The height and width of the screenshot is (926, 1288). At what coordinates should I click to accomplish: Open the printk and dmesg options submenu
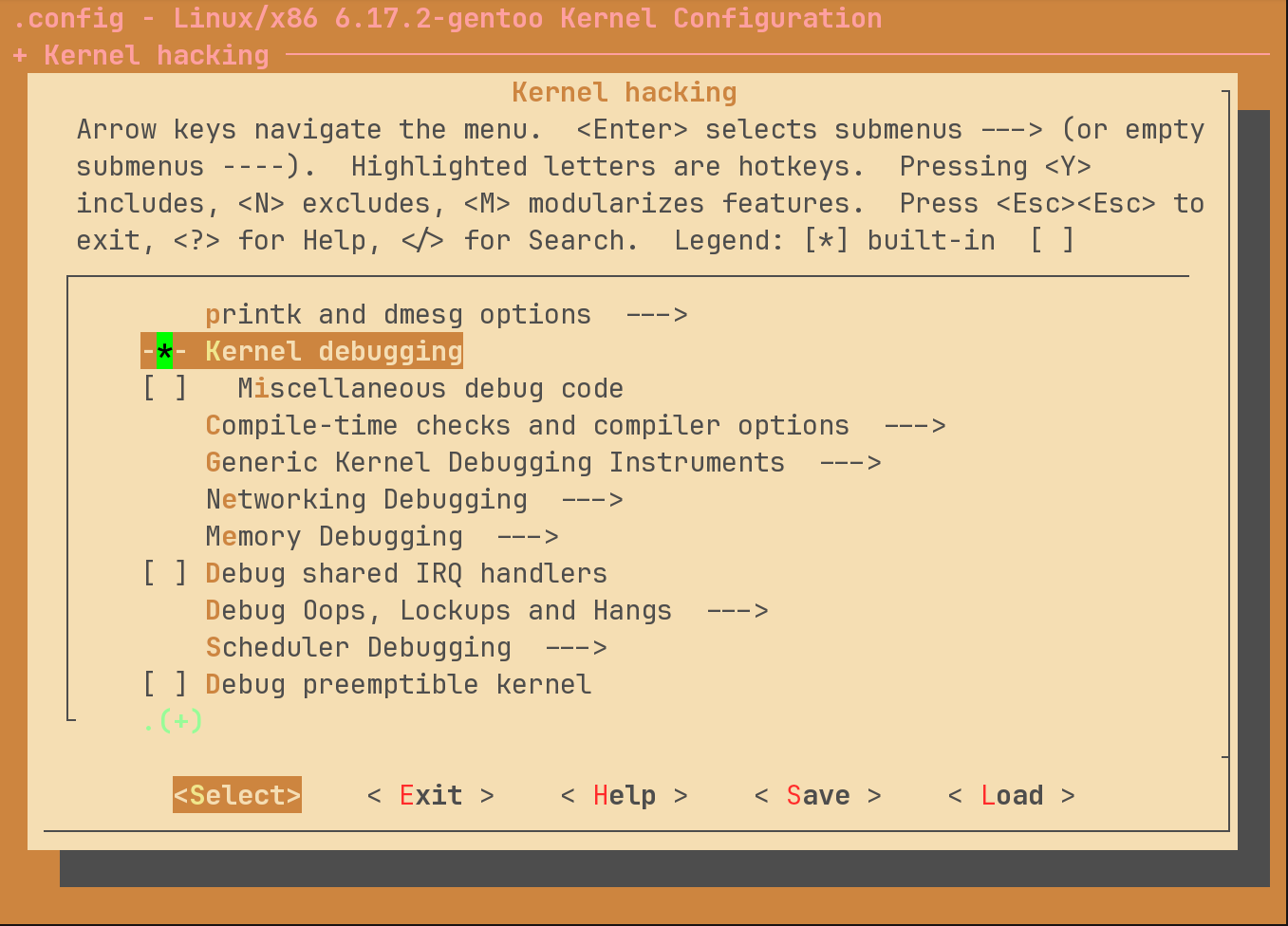click(398, 315)
